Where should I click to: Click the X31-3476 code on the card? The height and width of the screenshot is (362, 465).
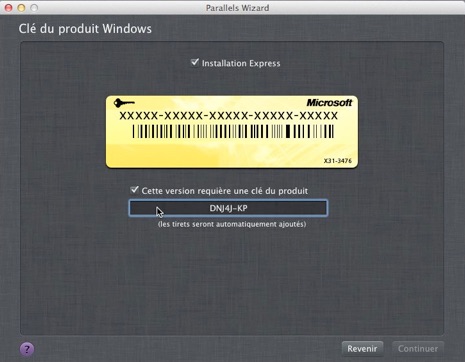[x=338, y=161]
